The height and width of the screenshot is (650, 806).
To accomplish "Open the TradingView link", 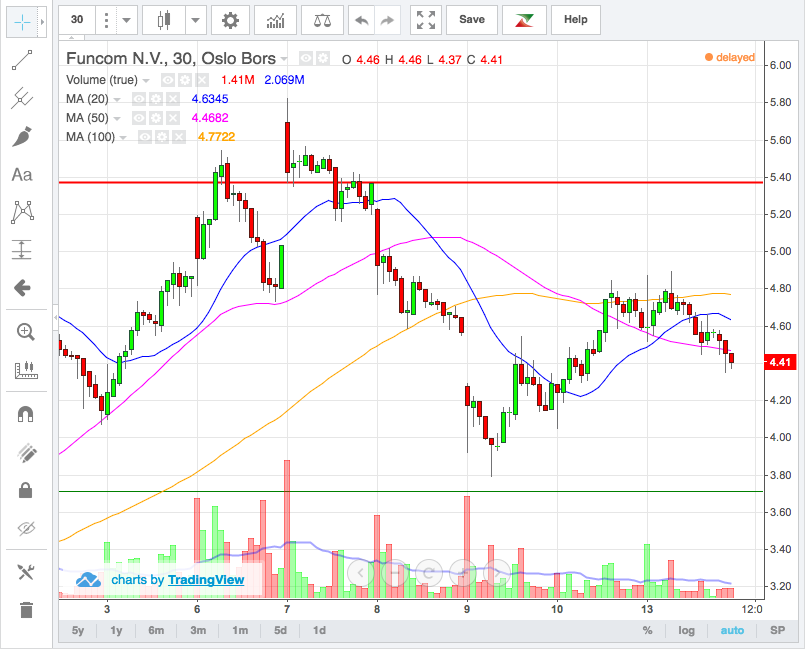I will point(206,580).
